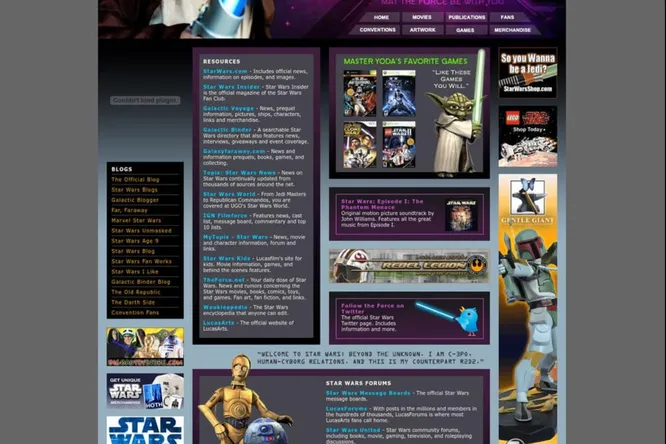666x444 pixels.
Task: Open the Star Wars Kids link
Action: (x=226, y=258)
